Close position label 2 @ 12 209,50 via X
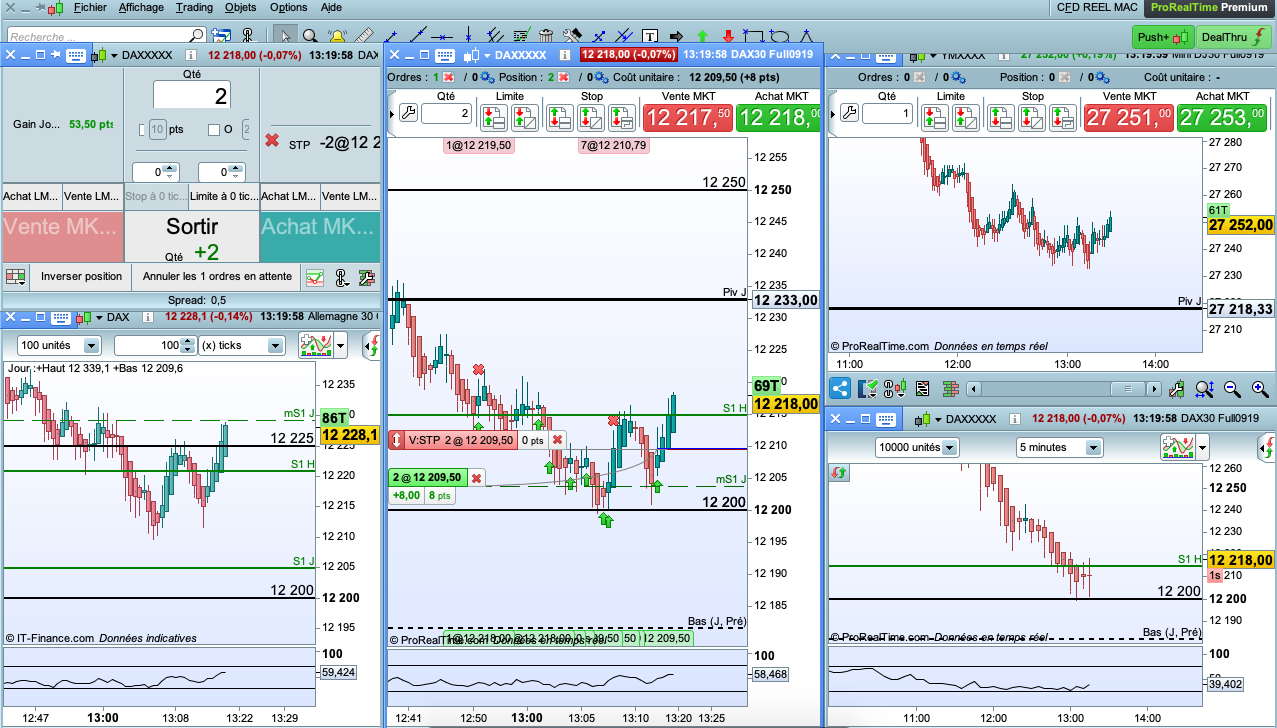The width and height of the screenshot is (1277, 728). pos(477,478)
